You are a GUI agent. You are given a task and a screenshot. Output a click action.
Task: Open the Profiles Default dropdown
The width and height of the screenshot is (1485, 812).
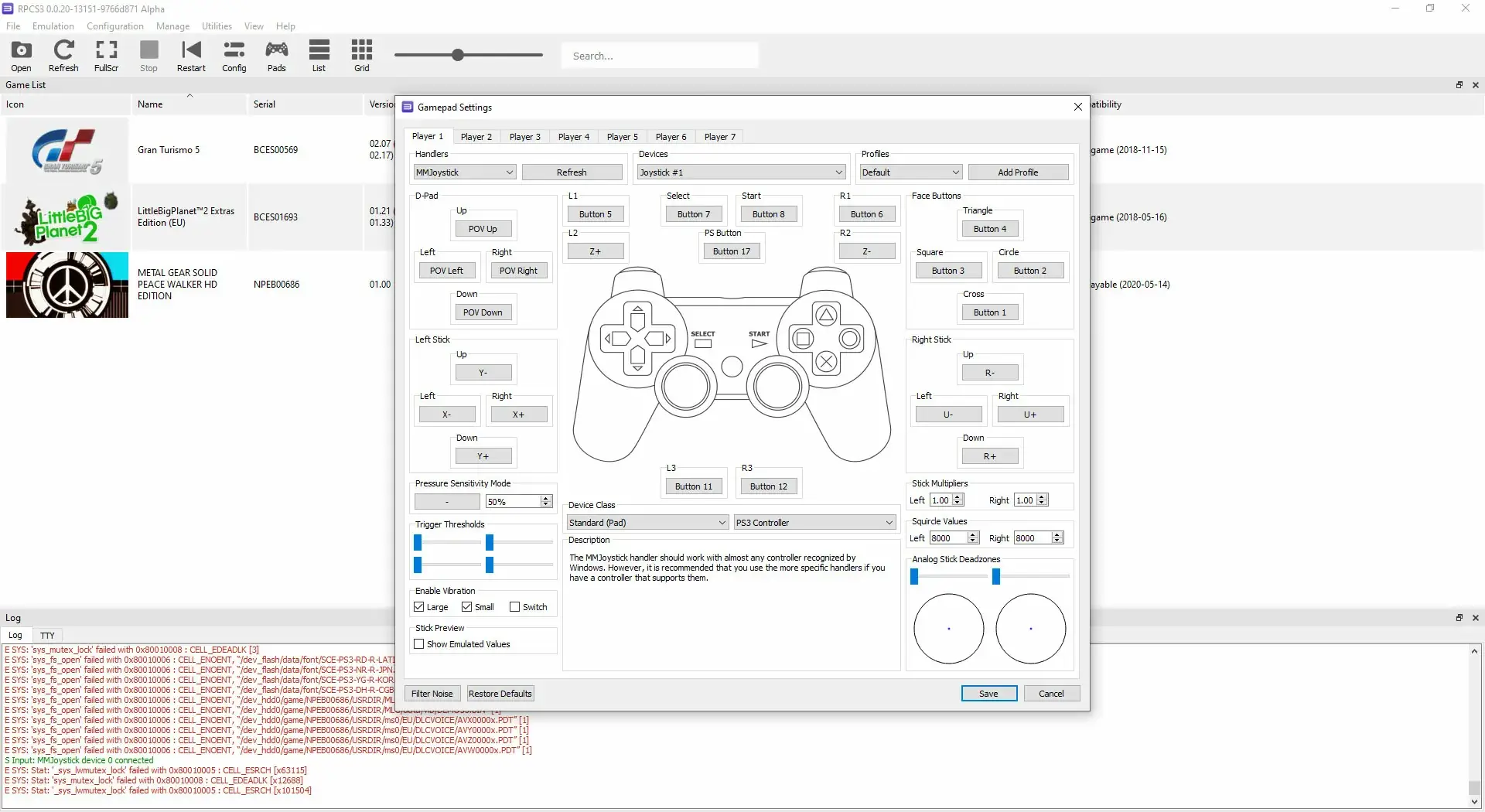[x=910, y=172]
